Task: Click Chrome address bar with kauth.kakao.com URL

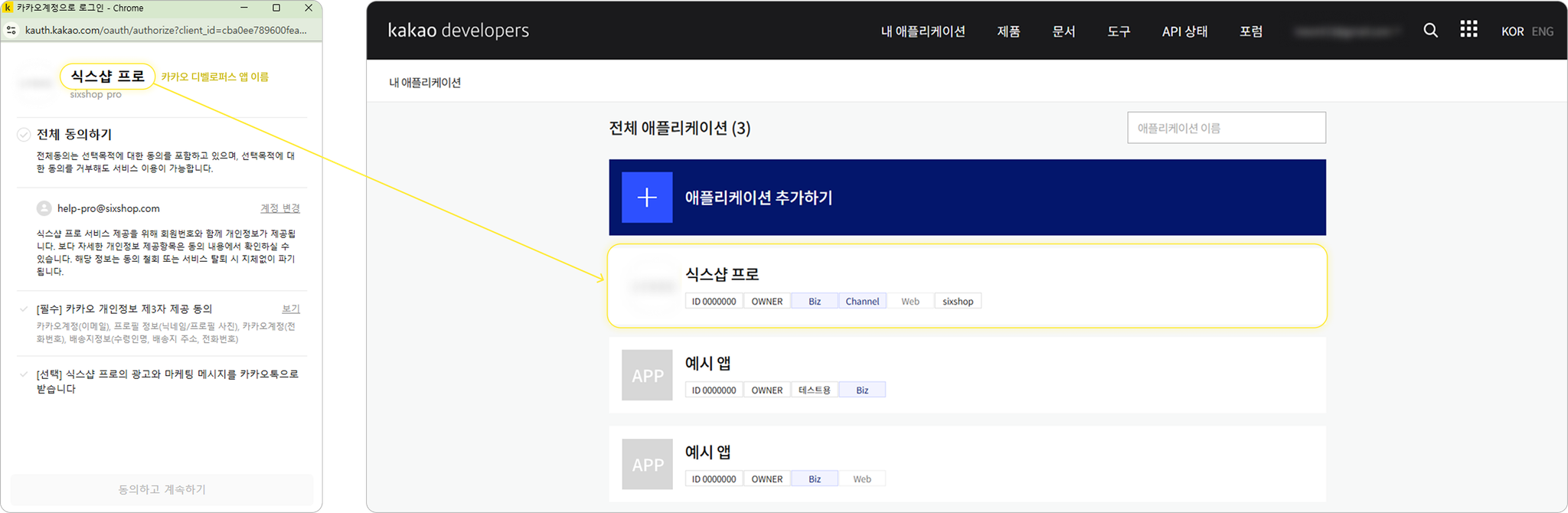Action: pyautogui.click(x=166, y=31)
